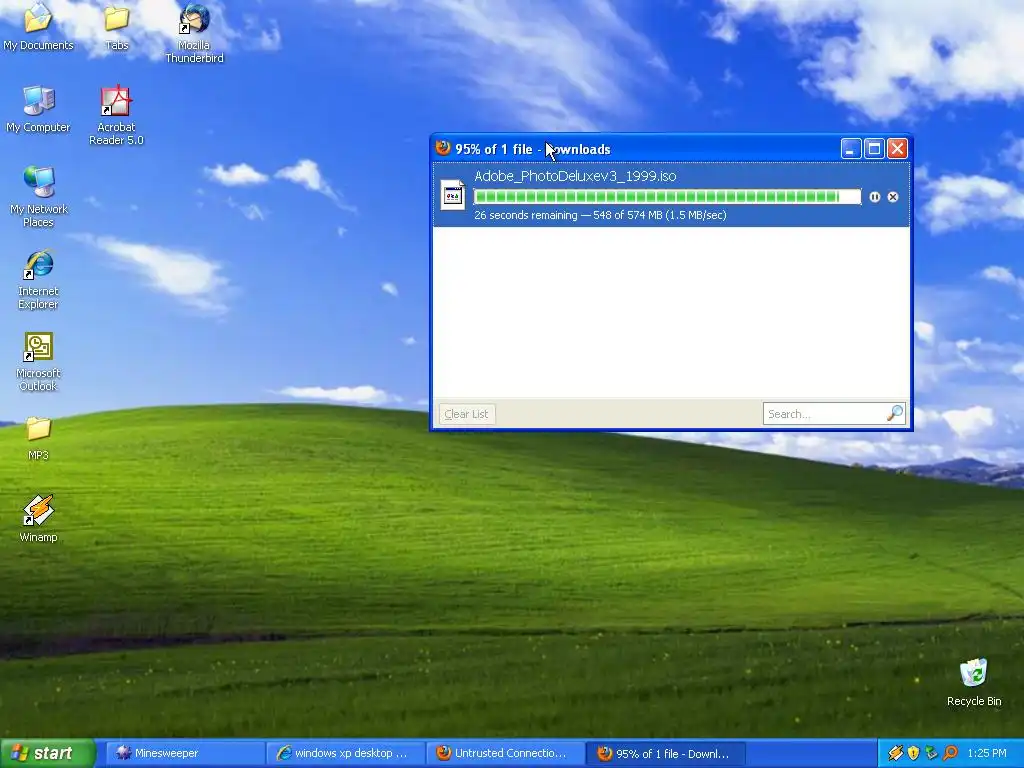Cancel the Adobe_PhotoDeluxev3_1999.iso download

point(893,197)
